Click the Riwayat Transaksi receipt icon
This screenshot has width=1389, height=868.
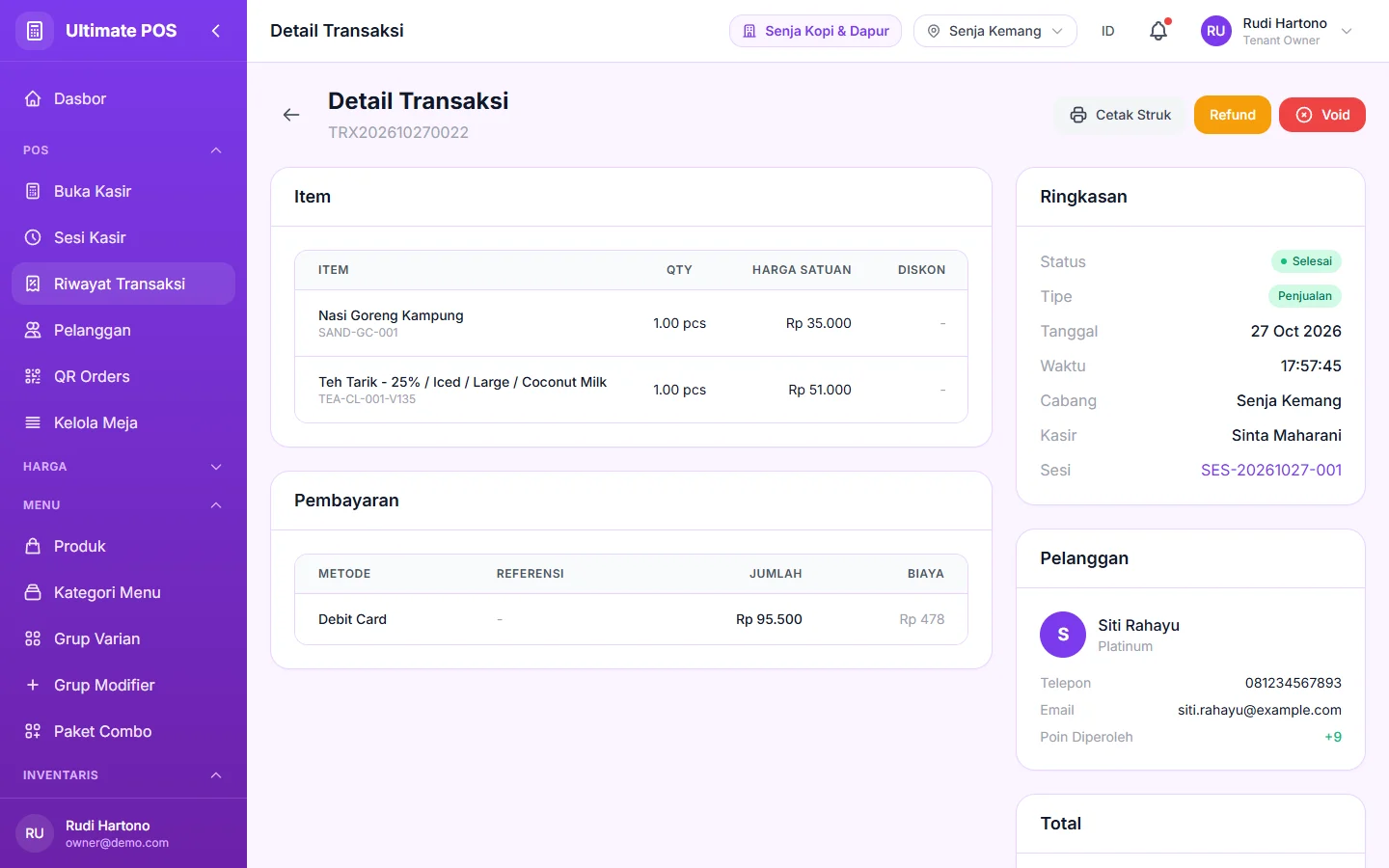pyautogui.click(x=33, y=284)
